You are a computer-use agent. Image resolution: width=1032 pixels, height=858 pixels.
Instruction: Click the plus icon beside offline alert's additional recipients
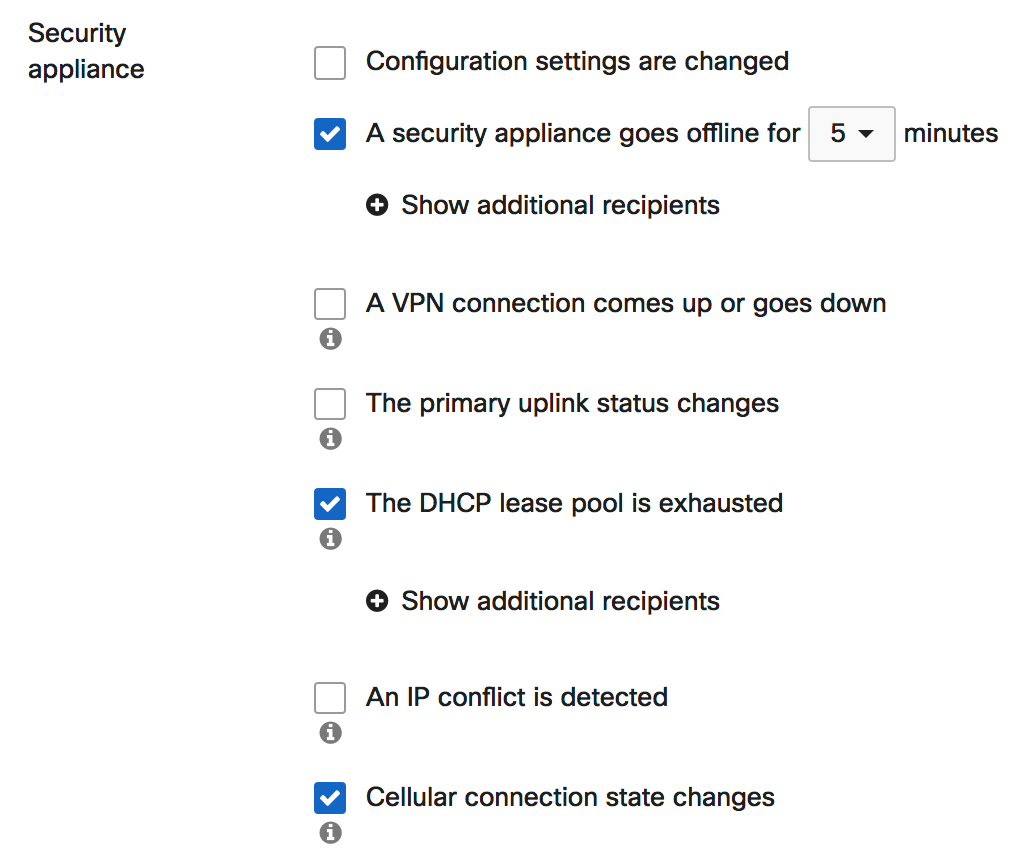[x=377, y=205]
